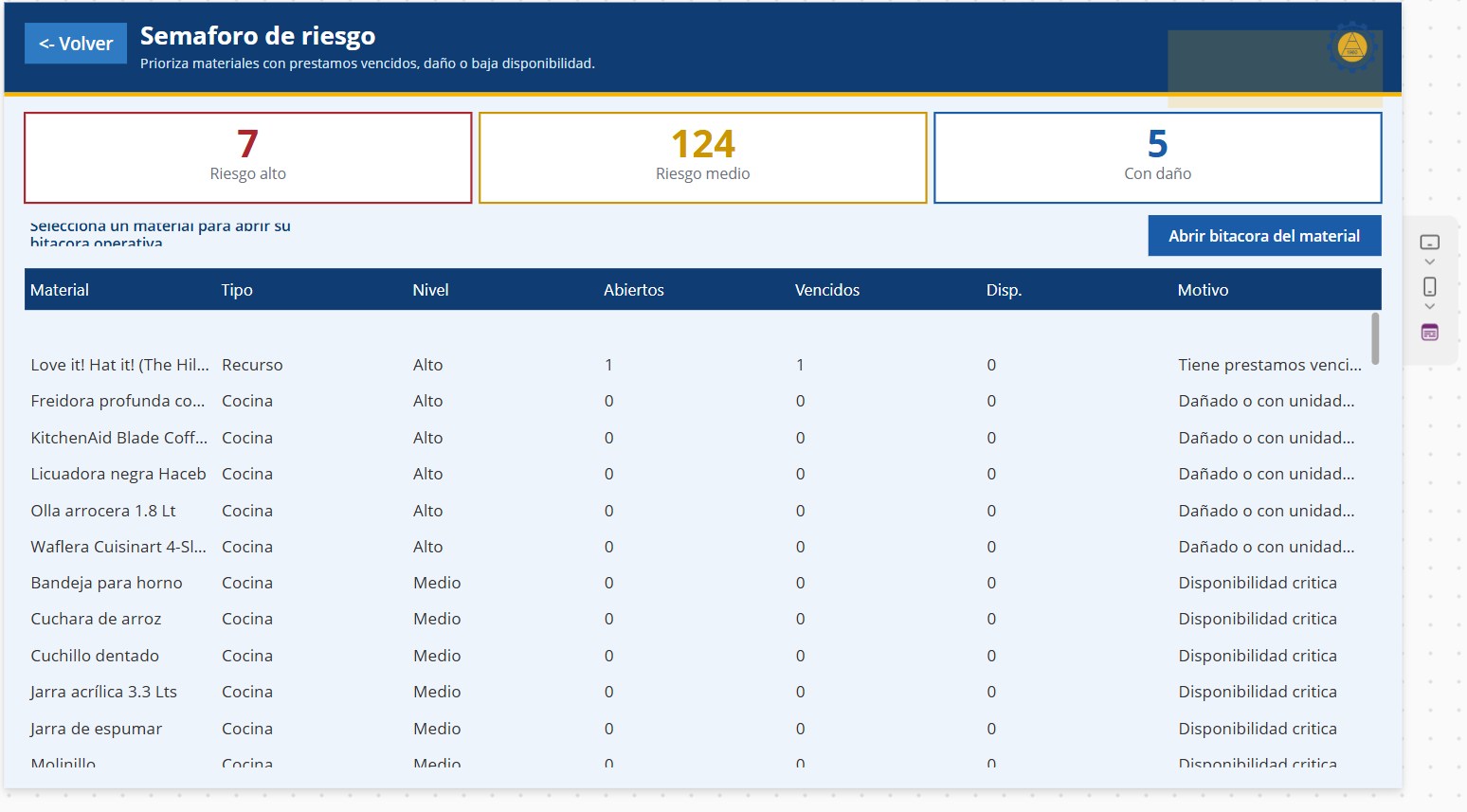The image size is (1467, 812).
Task: Select the Freidora profunda row
Action: click(x=697, y=401)
